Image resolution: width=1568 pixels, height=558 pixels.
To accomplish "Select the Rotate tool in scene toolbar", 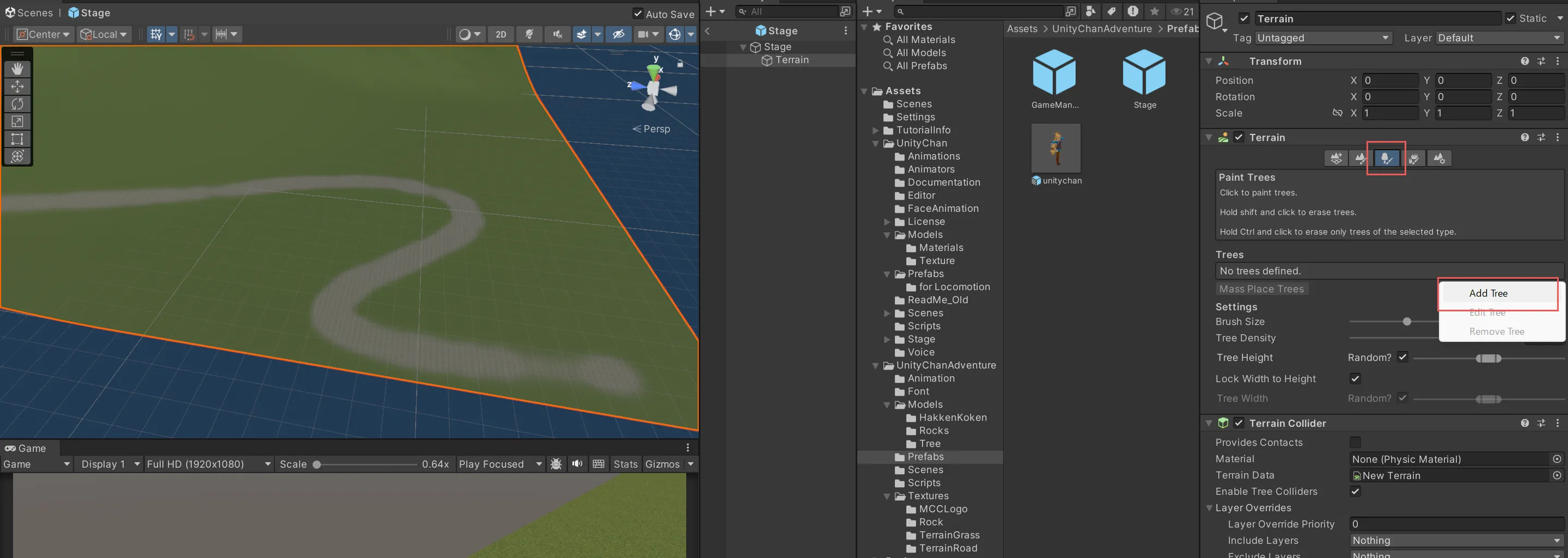I will (17, 104).
